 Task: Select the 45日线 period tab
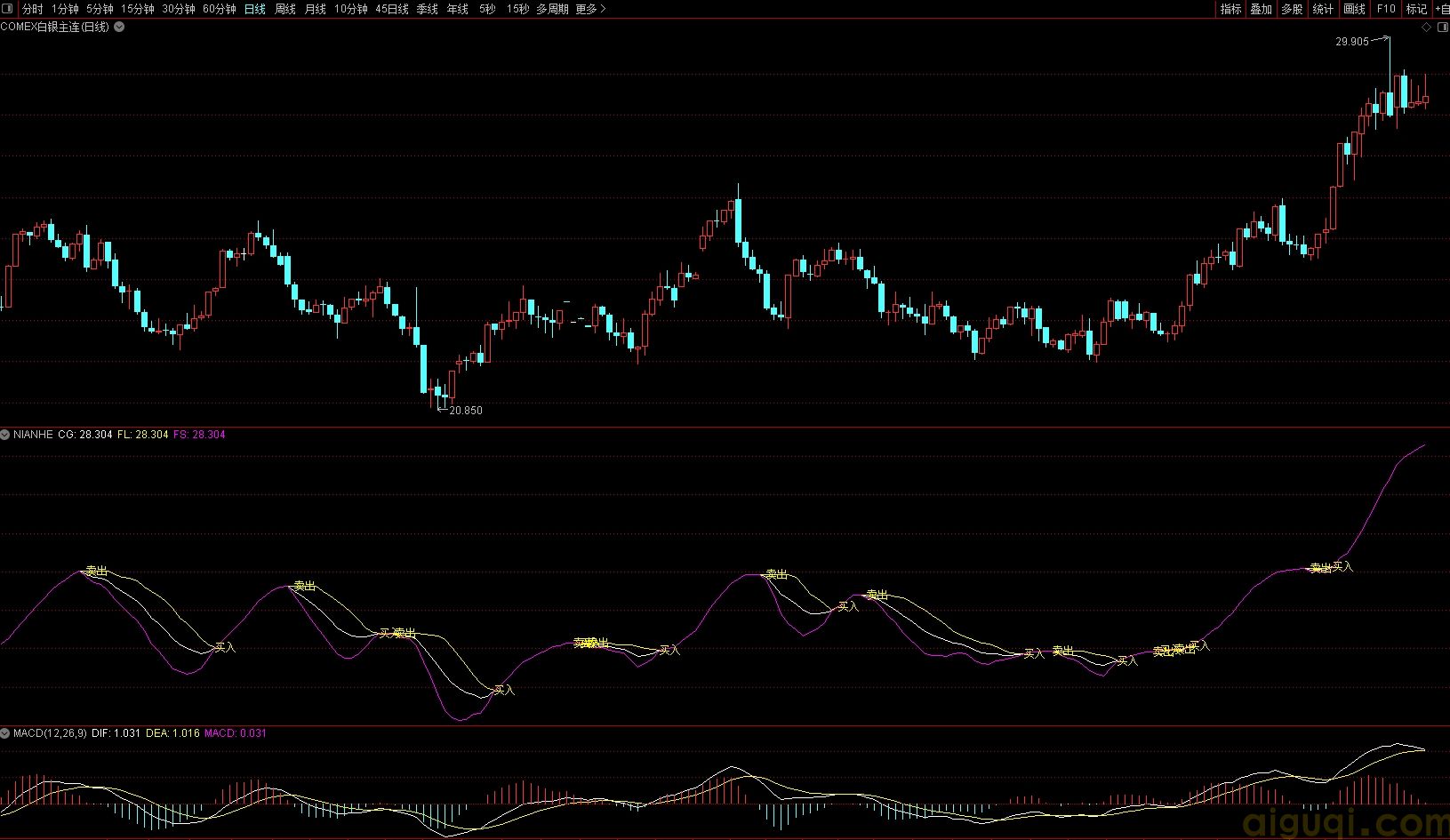pos(392,9)
